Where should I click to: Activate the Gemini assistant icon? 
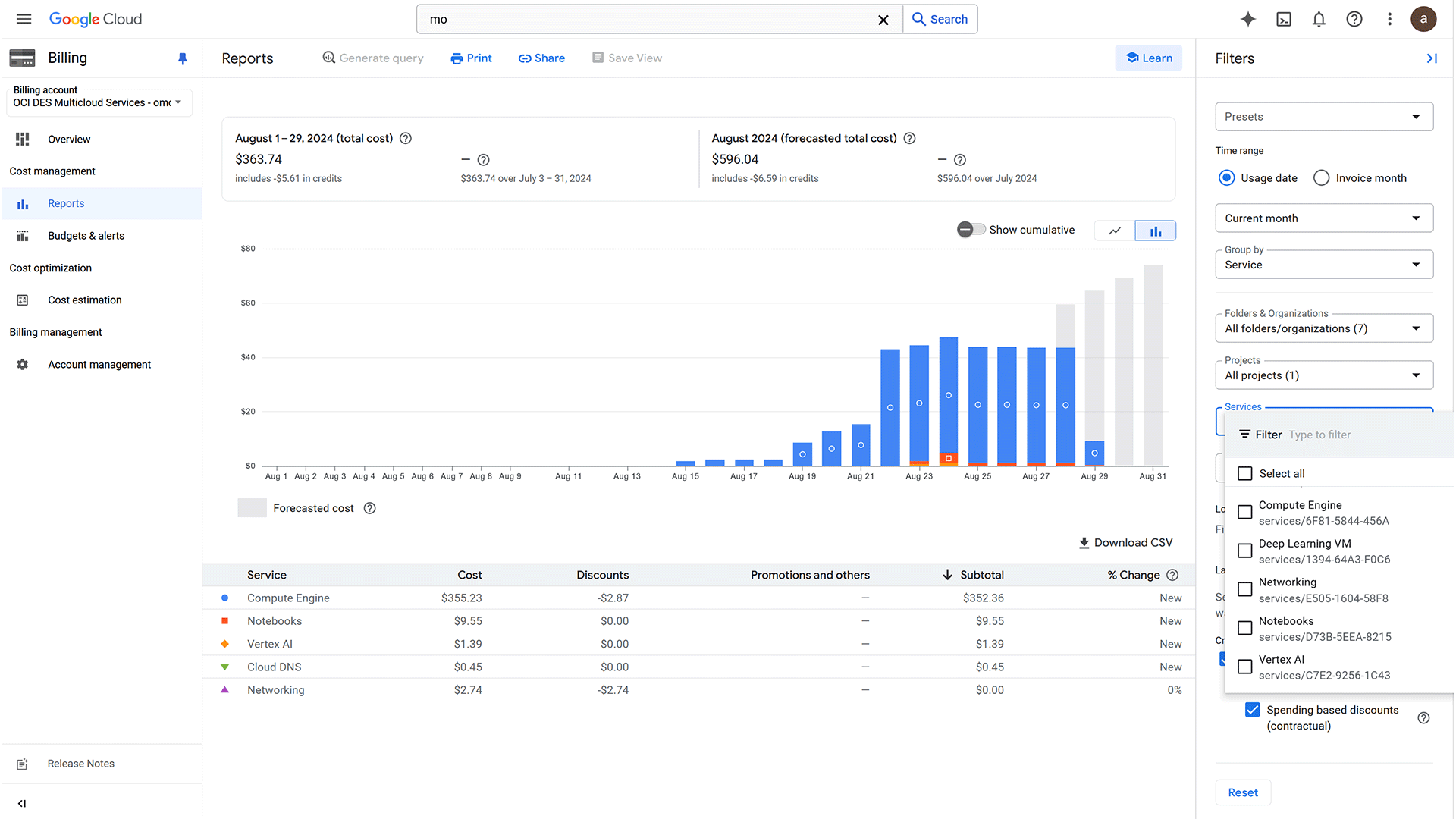(x=1247, y=19)
